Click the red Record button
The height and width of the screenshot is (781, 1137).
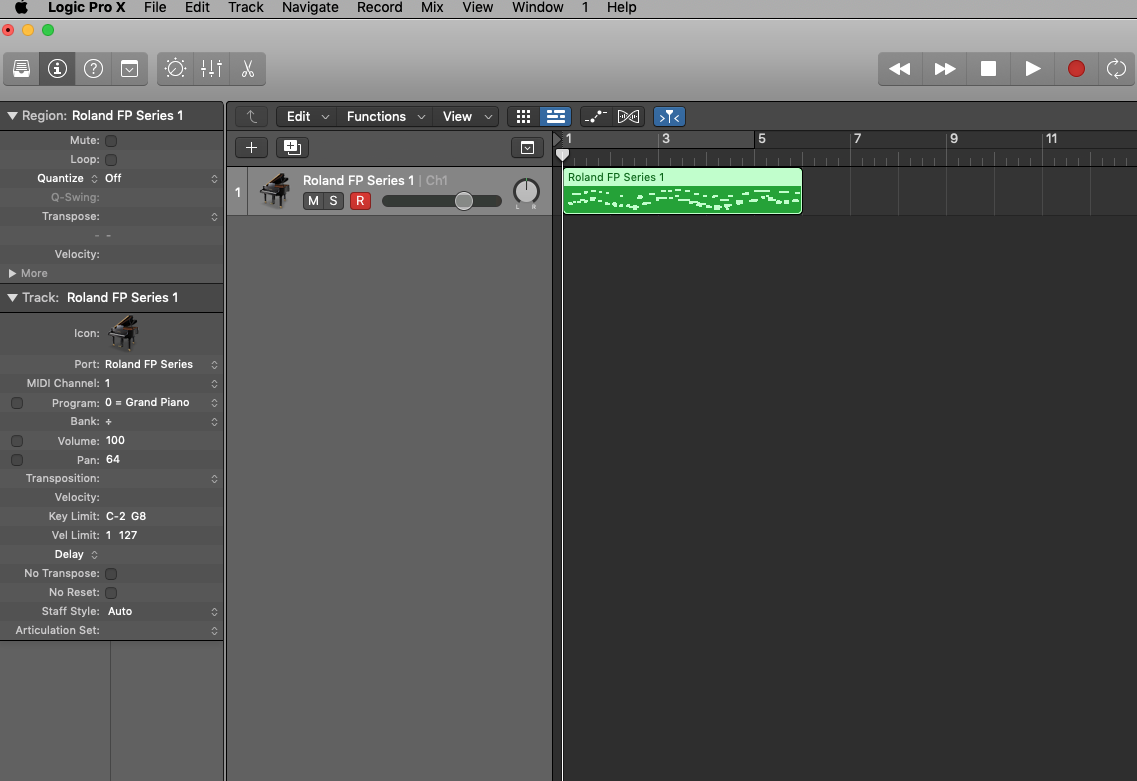pos(1076,69)
